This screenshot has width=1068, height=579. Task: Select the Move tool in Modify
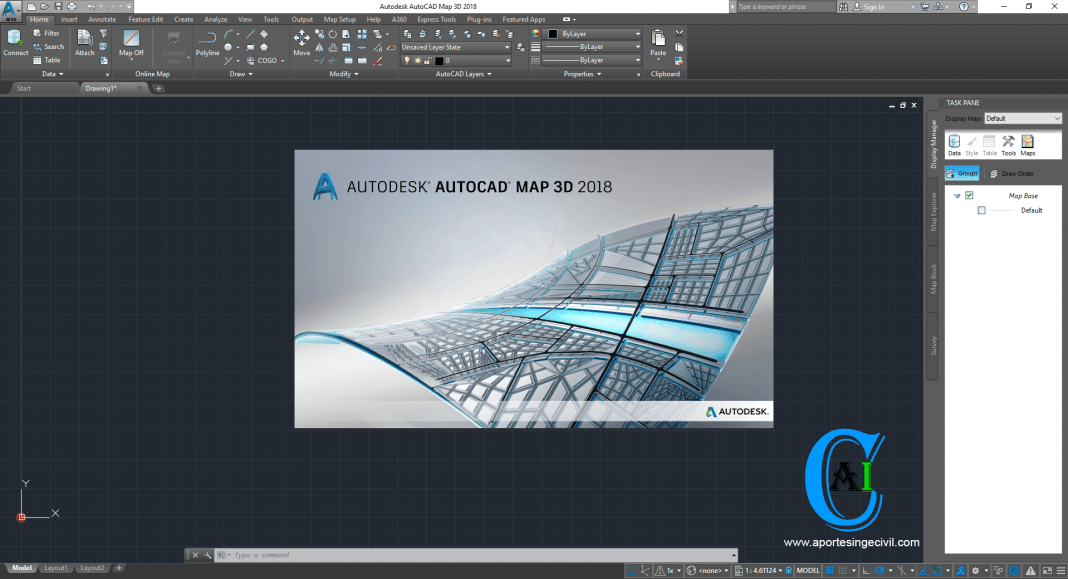pos(302,42)
